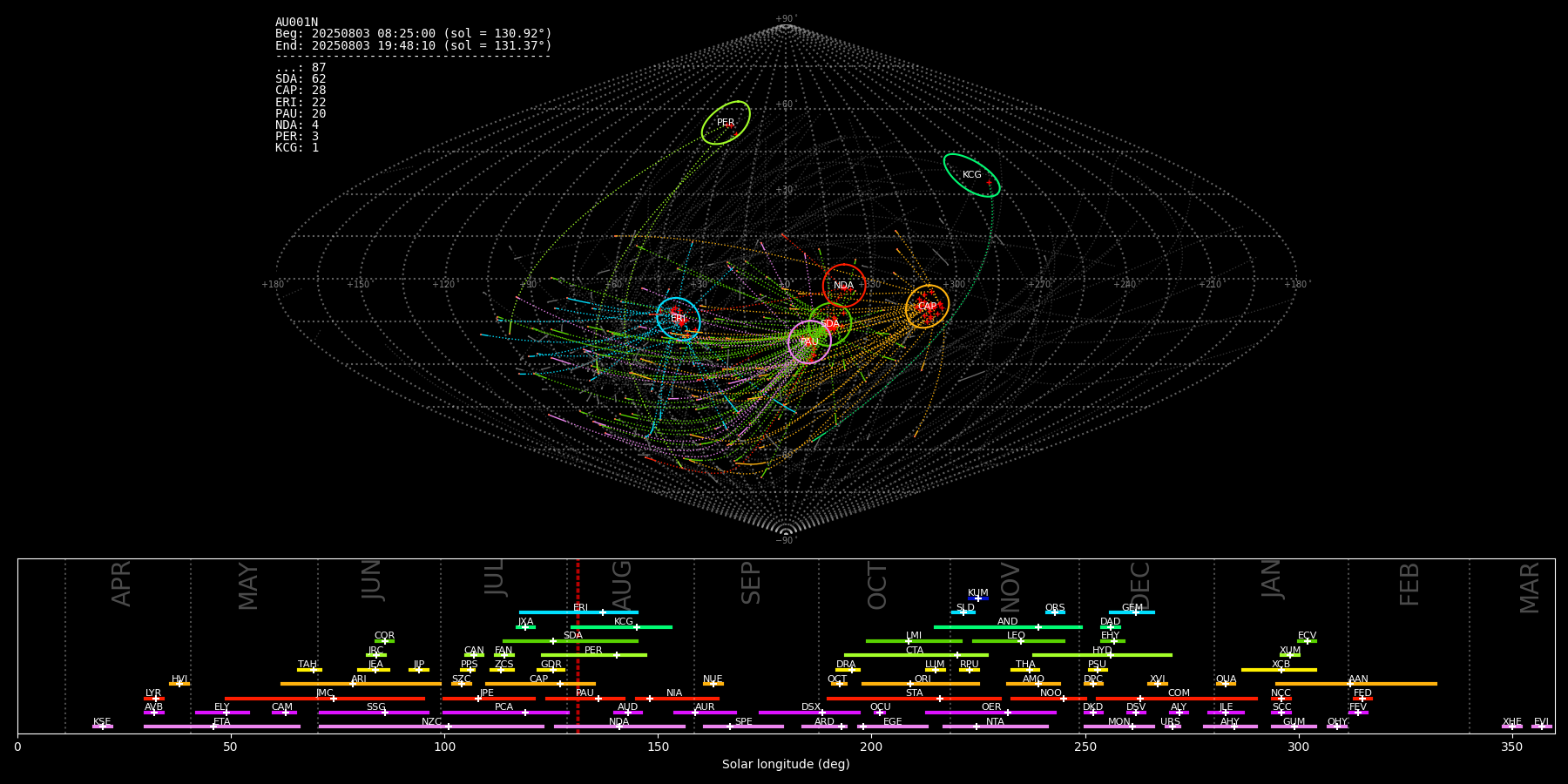Click the +60 latitude grid label
1568x784 pixels.
(786, 105)
